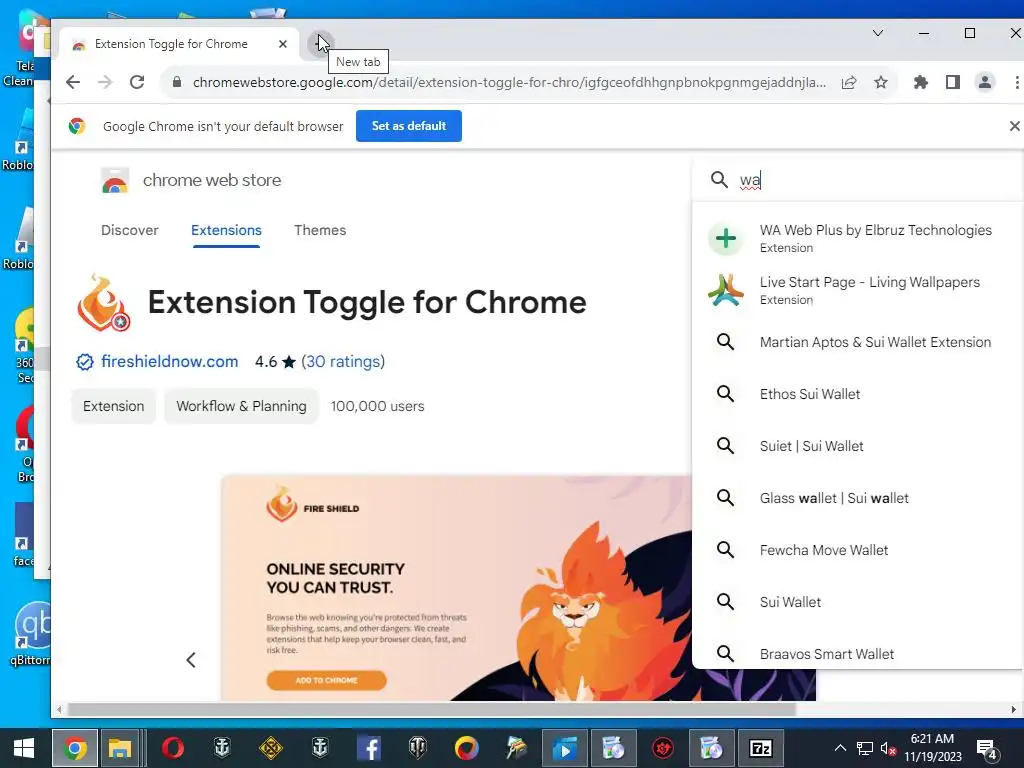
Task: Click the scroll left arrow on the scrollbar
Action: click(59, 709)
